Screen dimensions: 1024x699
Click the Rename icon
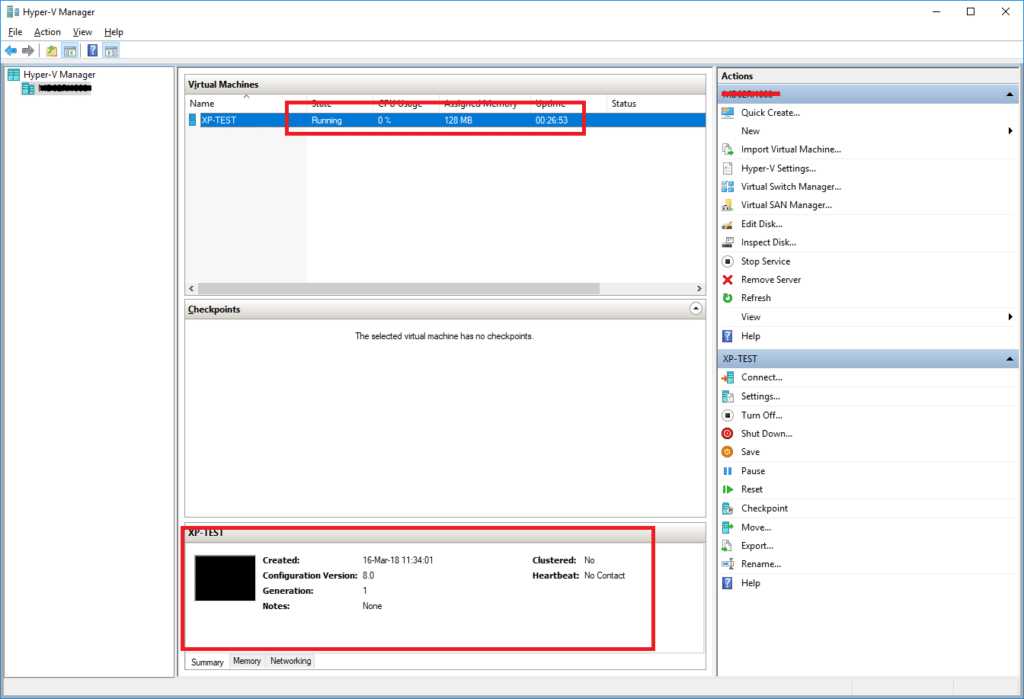pyautogui.click(x=728, y=564)
